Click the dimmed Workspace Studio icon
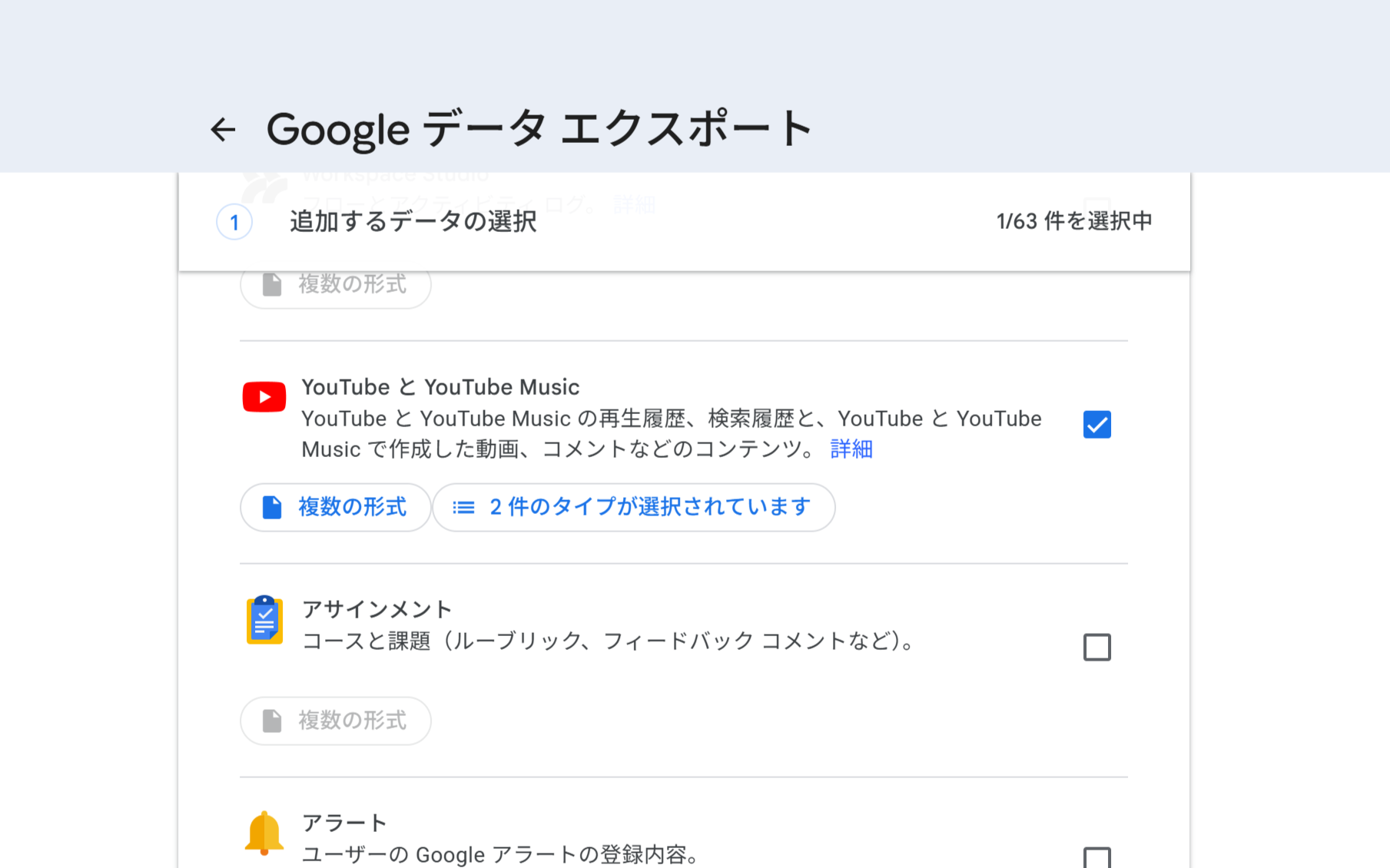Screen dimensions: 1390x868 point(264,184)
